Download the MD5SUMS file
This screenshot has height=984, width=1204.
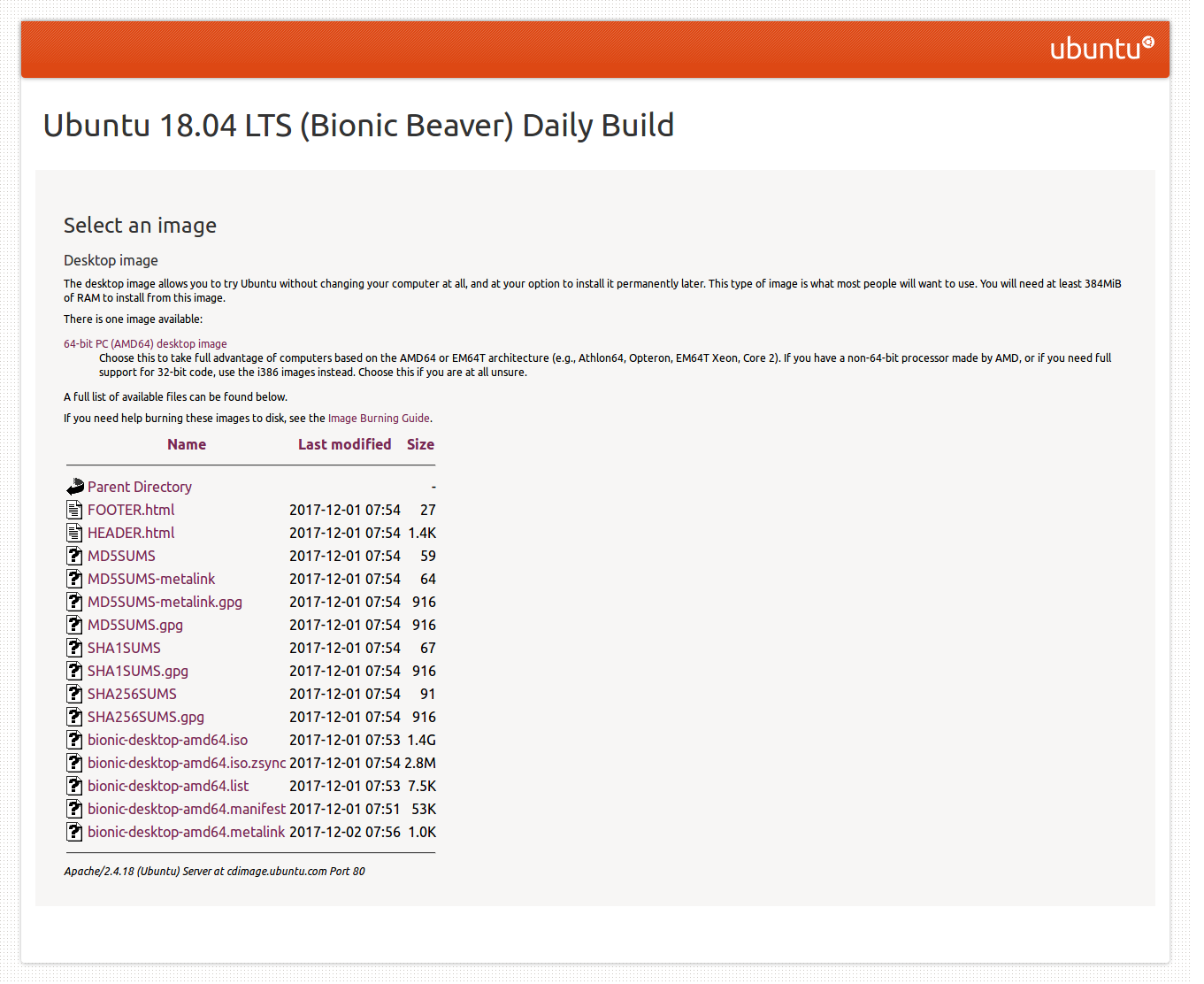(x=121, y=556)
